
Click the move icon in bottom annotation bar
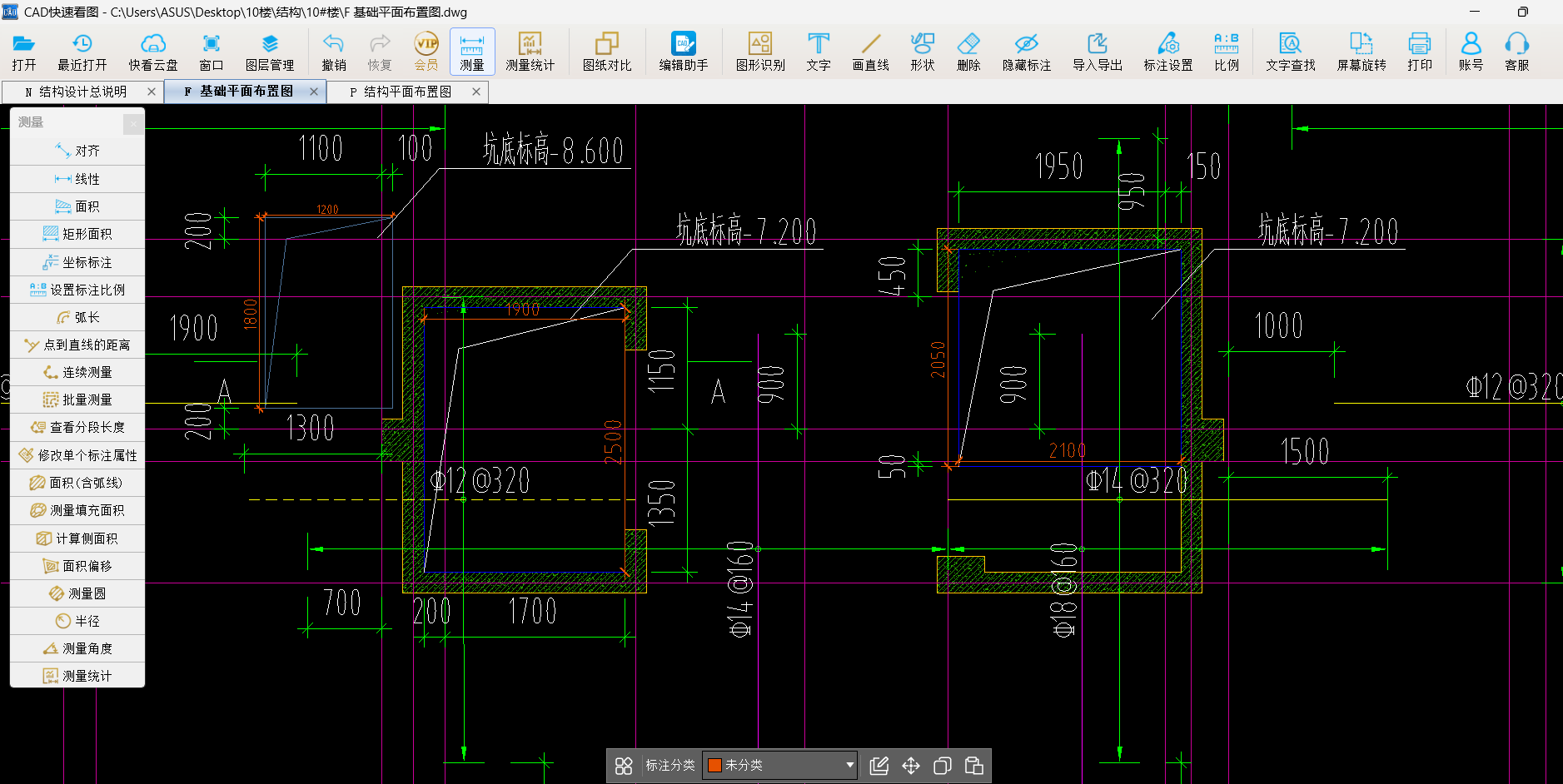pyautogui.click(x=911, y=766)
